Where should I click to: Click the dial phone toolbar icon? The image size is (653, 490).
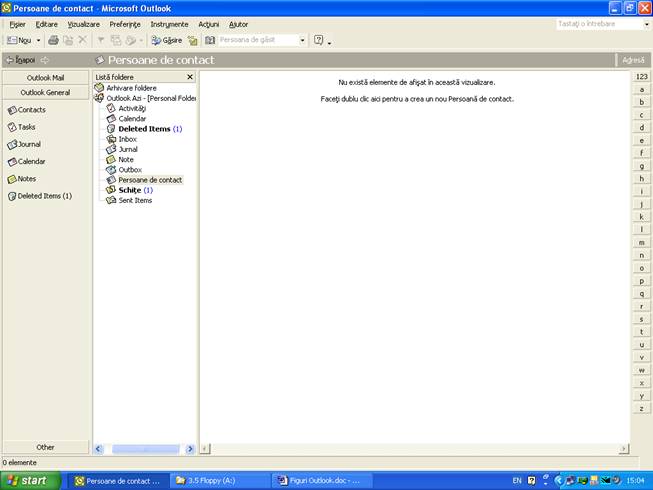pyautogui.click(x=131, y=40)
